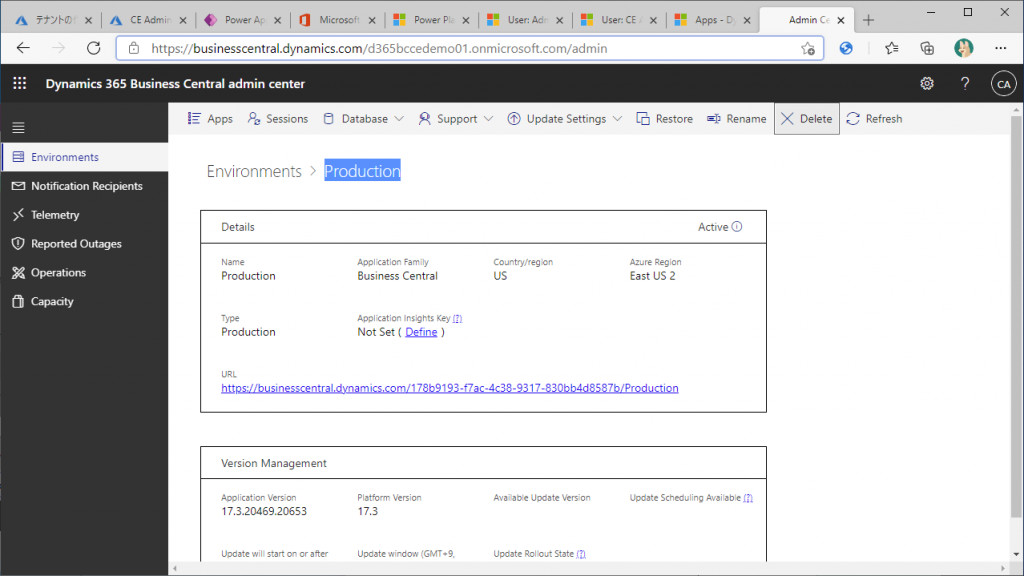Click the Notification Recipients envelope icon
This screenshot has height=576, width=1024.
tap(18, 186)
